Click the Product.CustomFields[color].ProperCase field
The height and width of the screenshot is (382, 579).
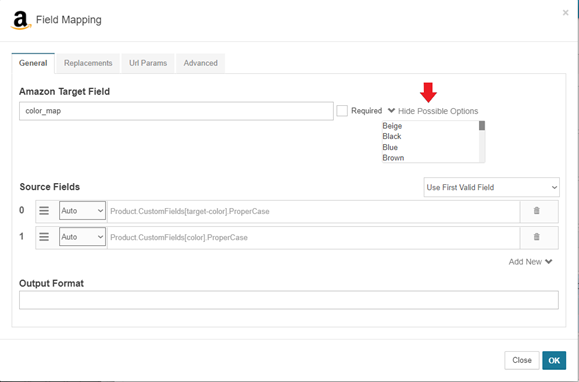313,238
